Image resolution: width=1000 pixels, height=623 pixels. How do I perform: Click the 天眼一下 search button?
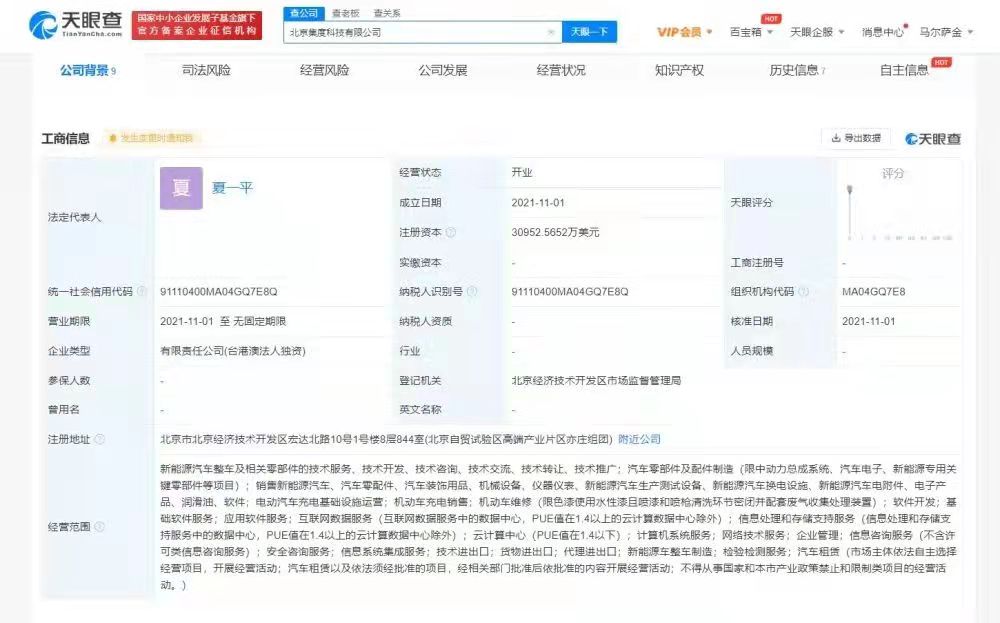(x=589, y=32)
